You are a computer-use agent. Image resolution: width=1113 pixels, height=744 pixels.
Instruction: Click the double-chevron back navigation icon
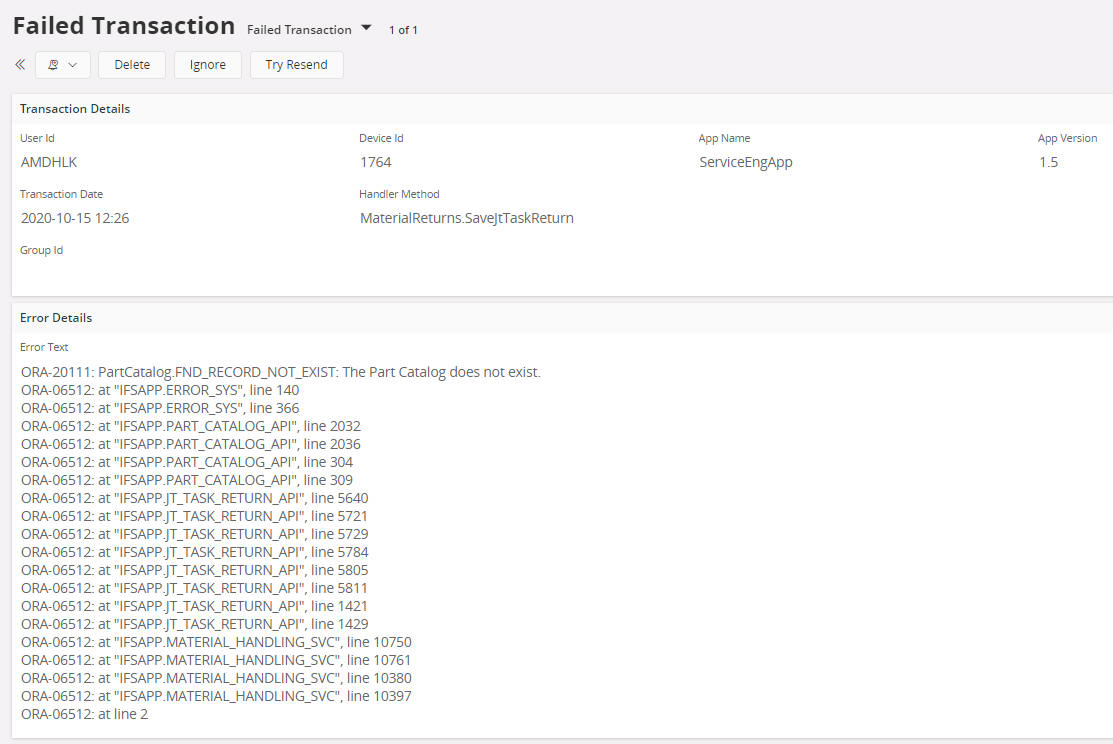20,65
